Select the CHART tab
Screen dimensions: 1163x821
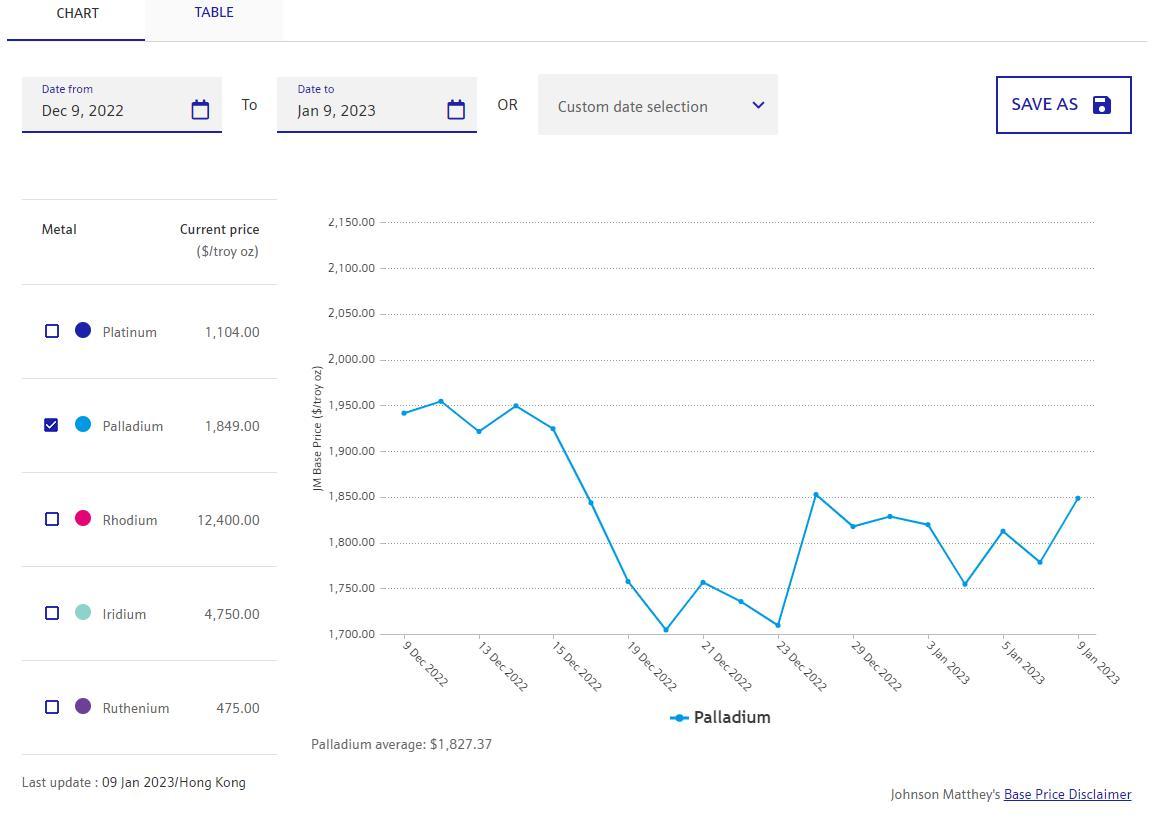click(x=77, y=14)
